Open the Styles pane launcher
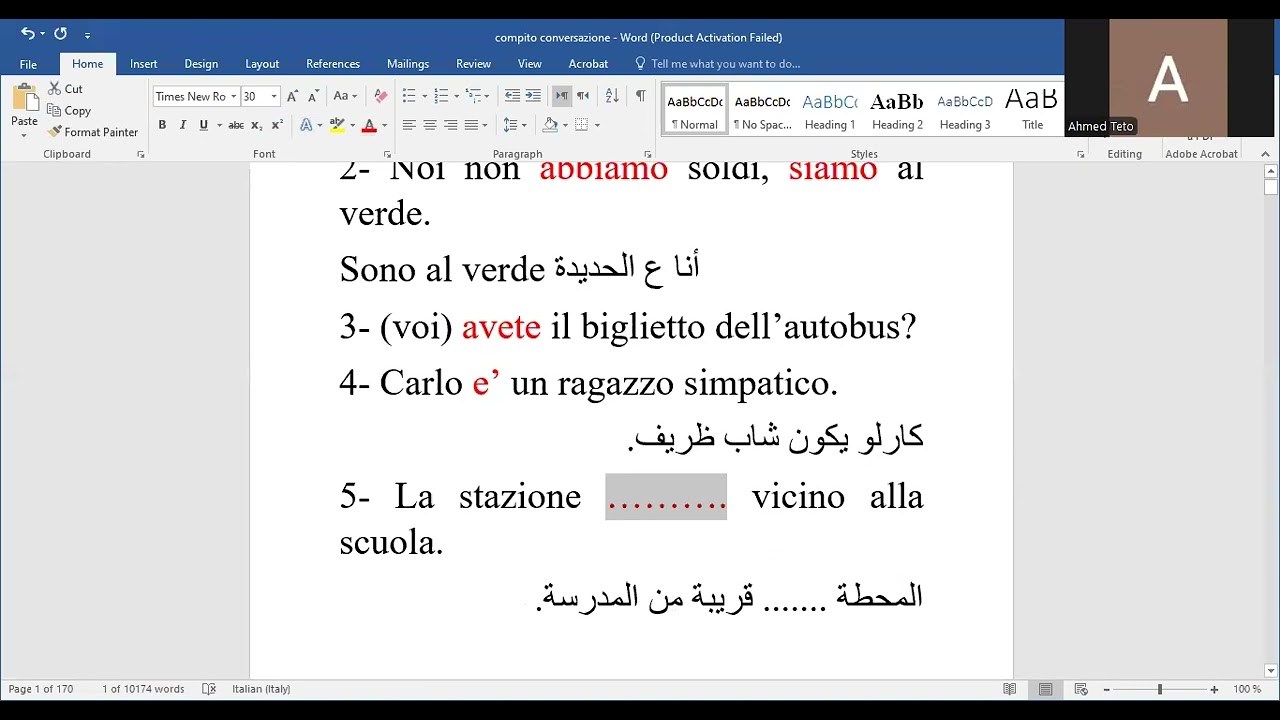Viewport: 1280px width, 720px height. click(1081, 155)
